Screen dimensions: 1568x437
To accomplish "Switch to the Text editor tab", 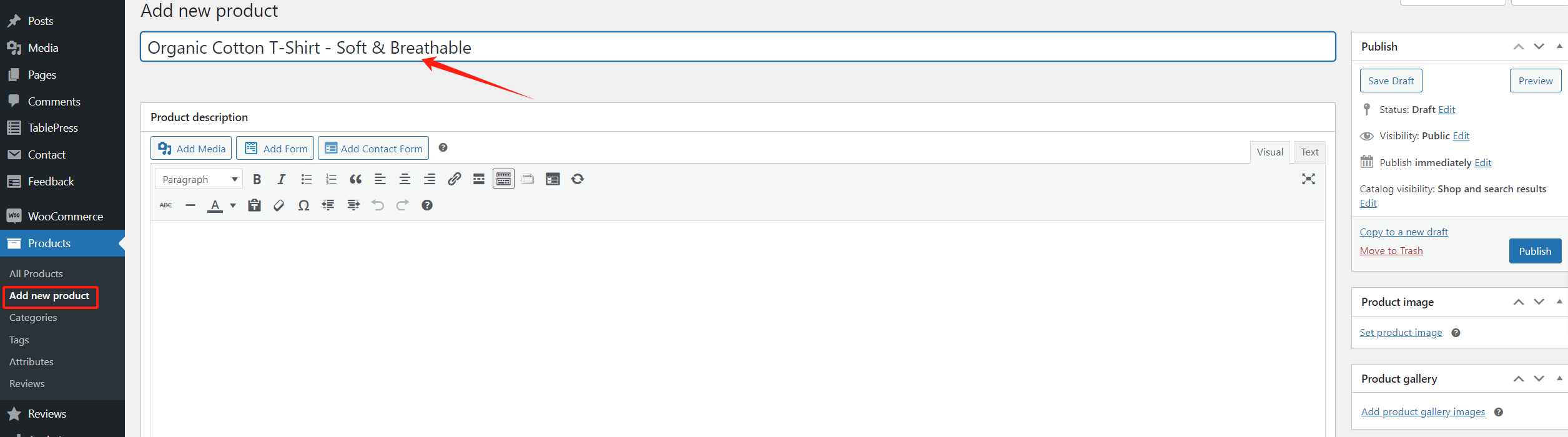I will click(x=1309, y=152).
